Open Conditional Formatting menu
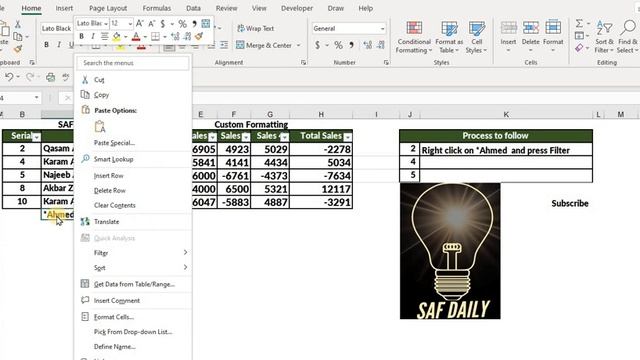The width and height of the screenshot is (640, 360). [414, 37]
